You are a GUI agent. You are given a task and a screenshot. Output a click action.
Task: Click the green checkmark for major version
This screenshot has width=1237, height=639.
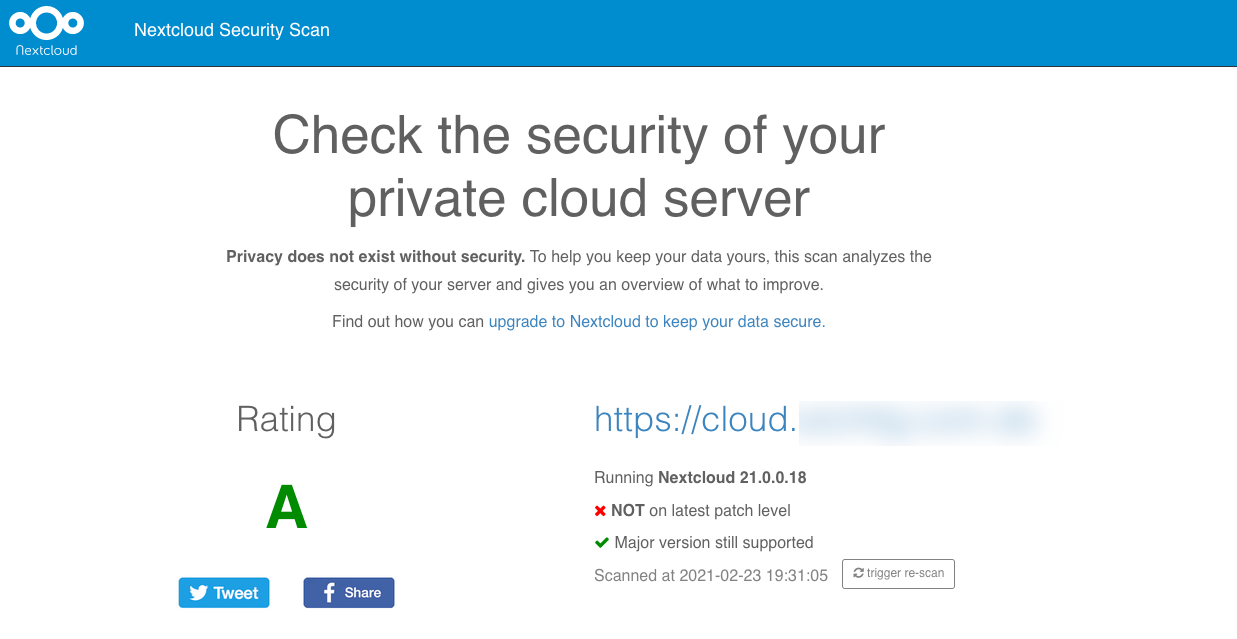pos(602,543)
